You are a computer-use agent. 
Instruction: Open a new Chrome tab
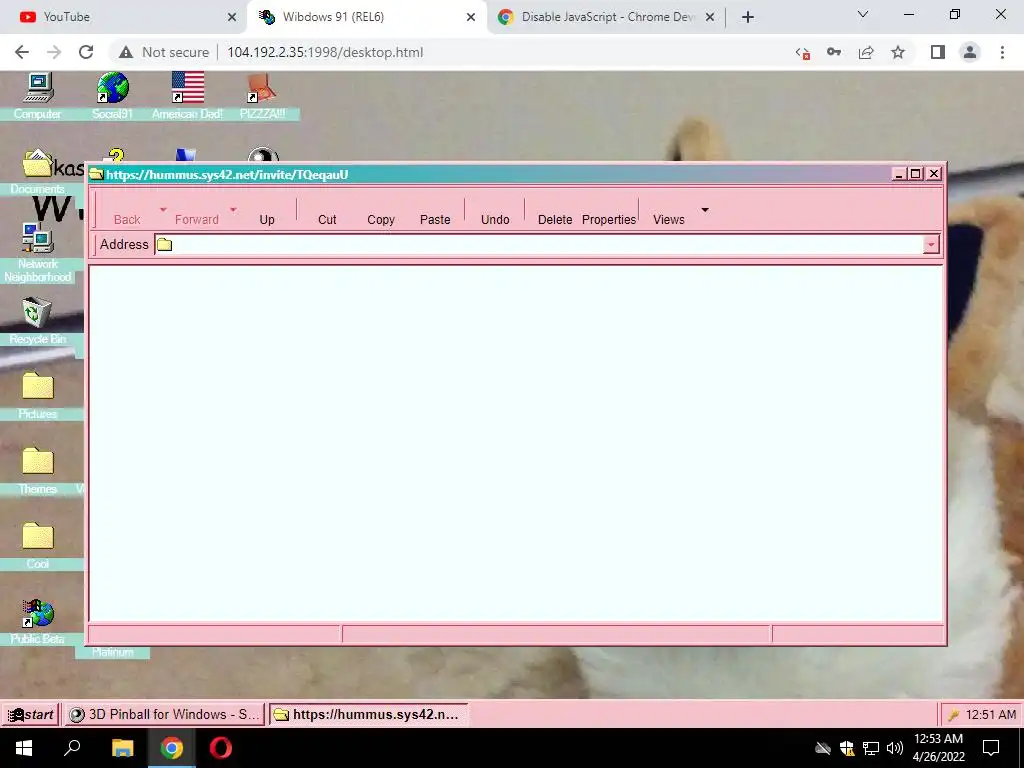click(x=748, y=17)
